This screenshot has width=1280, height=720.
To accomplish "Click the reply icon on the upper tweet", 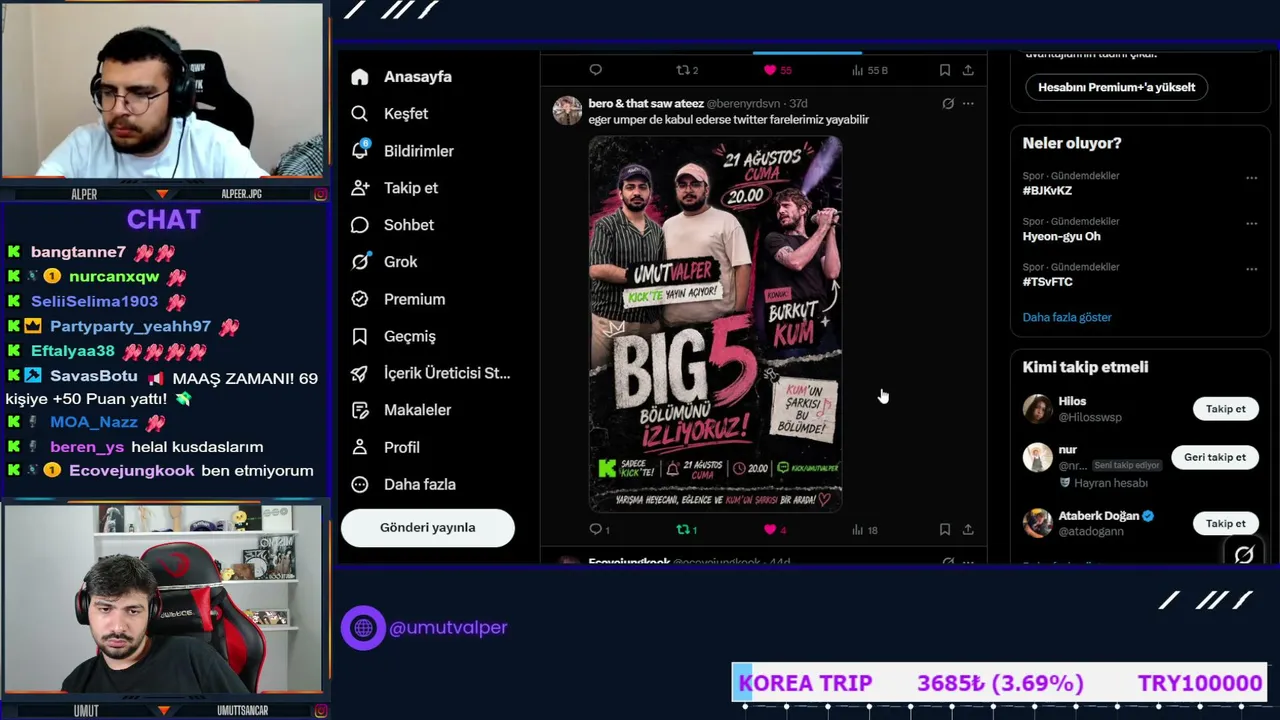I will (x=596, y=70).
